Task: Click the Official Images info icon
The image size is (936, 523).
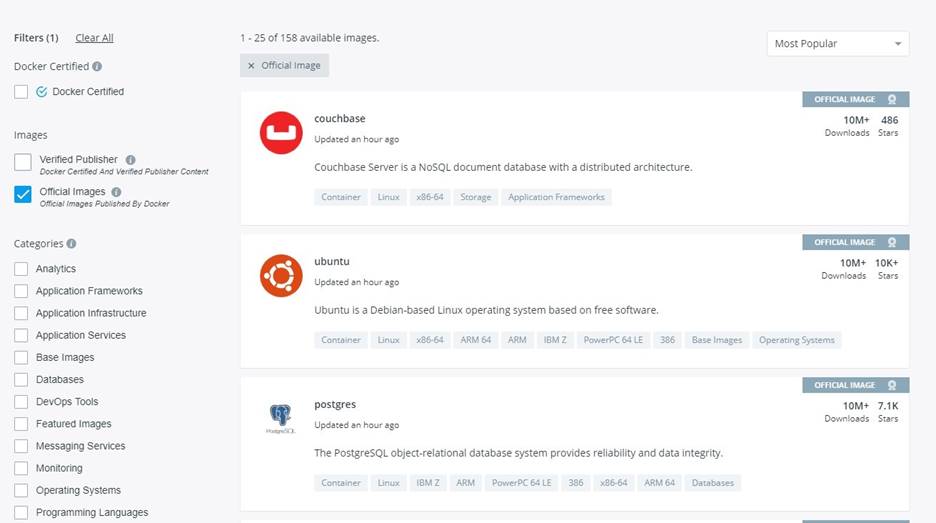Action: pos(116,192)
